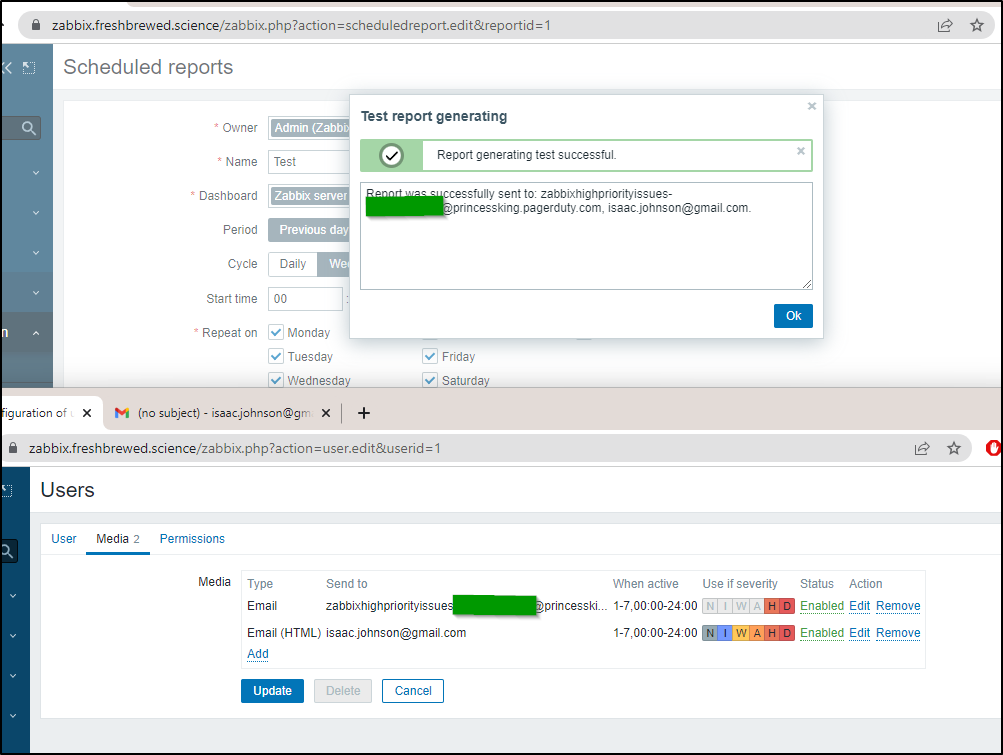
Task: Click the search magnifier in Scheduled reports sidebar
Action: click(28, 128)
